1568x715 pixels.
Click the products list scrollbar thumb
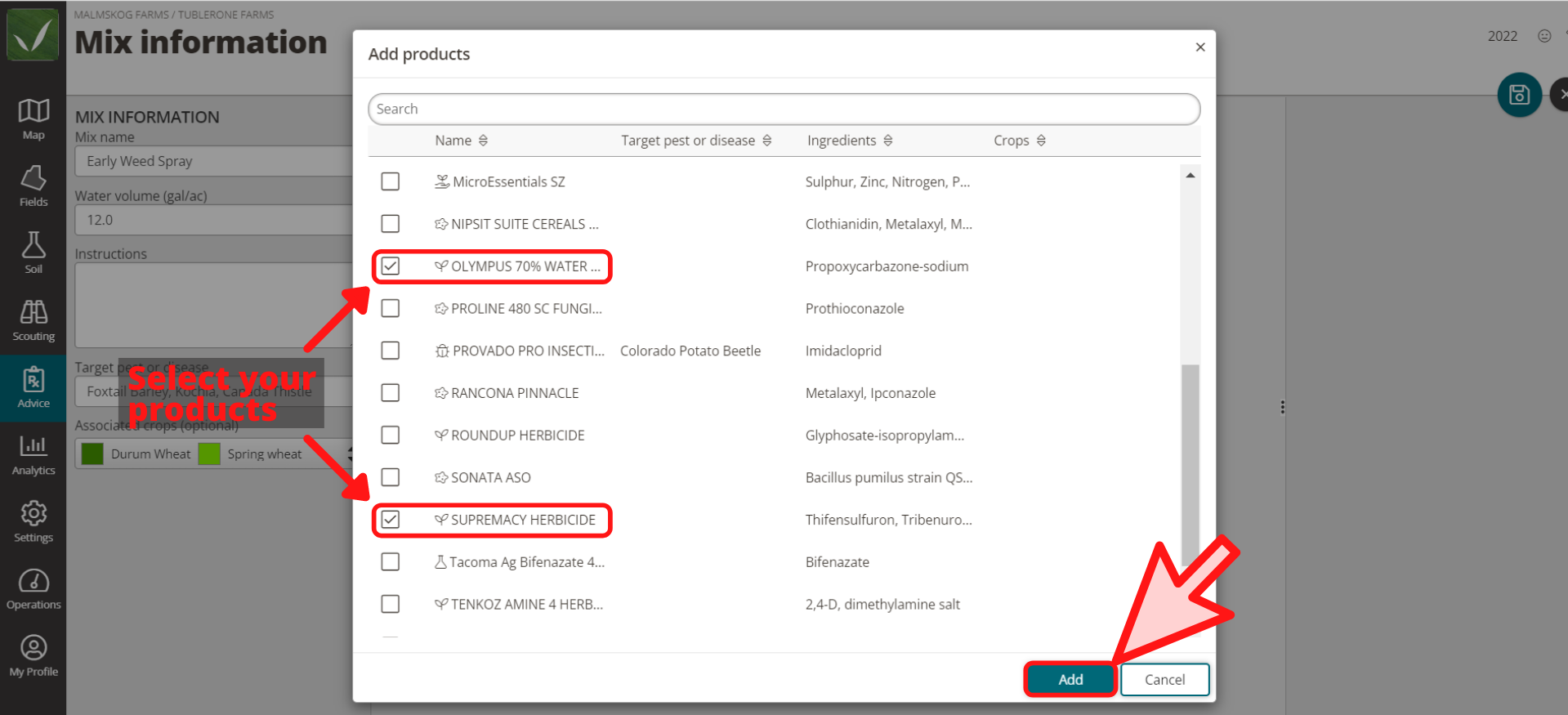(1191, 464)
